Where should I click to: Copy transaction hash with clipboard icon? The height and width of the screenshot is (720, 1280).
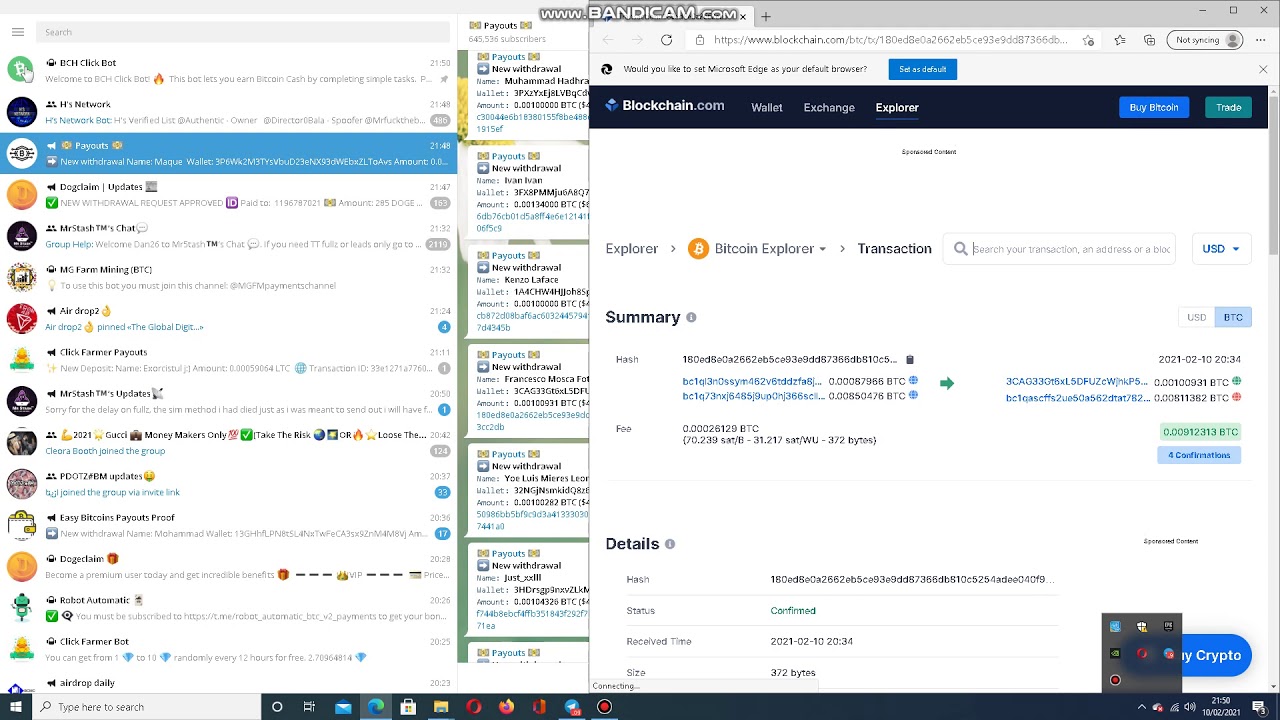(x=910, y=359)
